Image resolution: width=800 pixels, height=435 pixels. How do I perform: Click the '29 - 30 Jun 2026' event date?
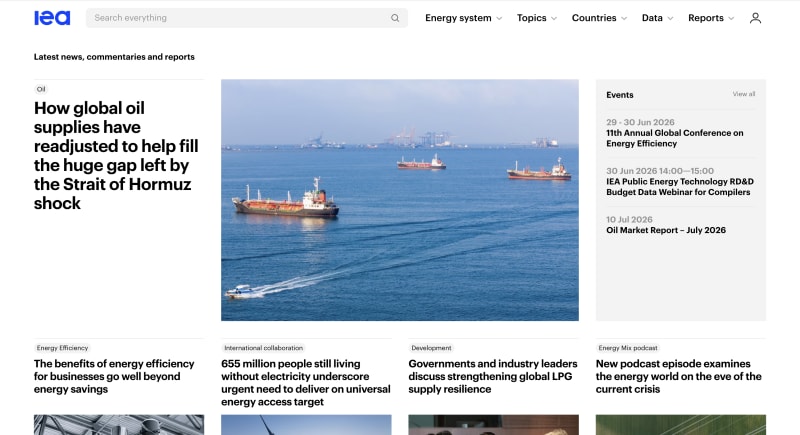640,122
